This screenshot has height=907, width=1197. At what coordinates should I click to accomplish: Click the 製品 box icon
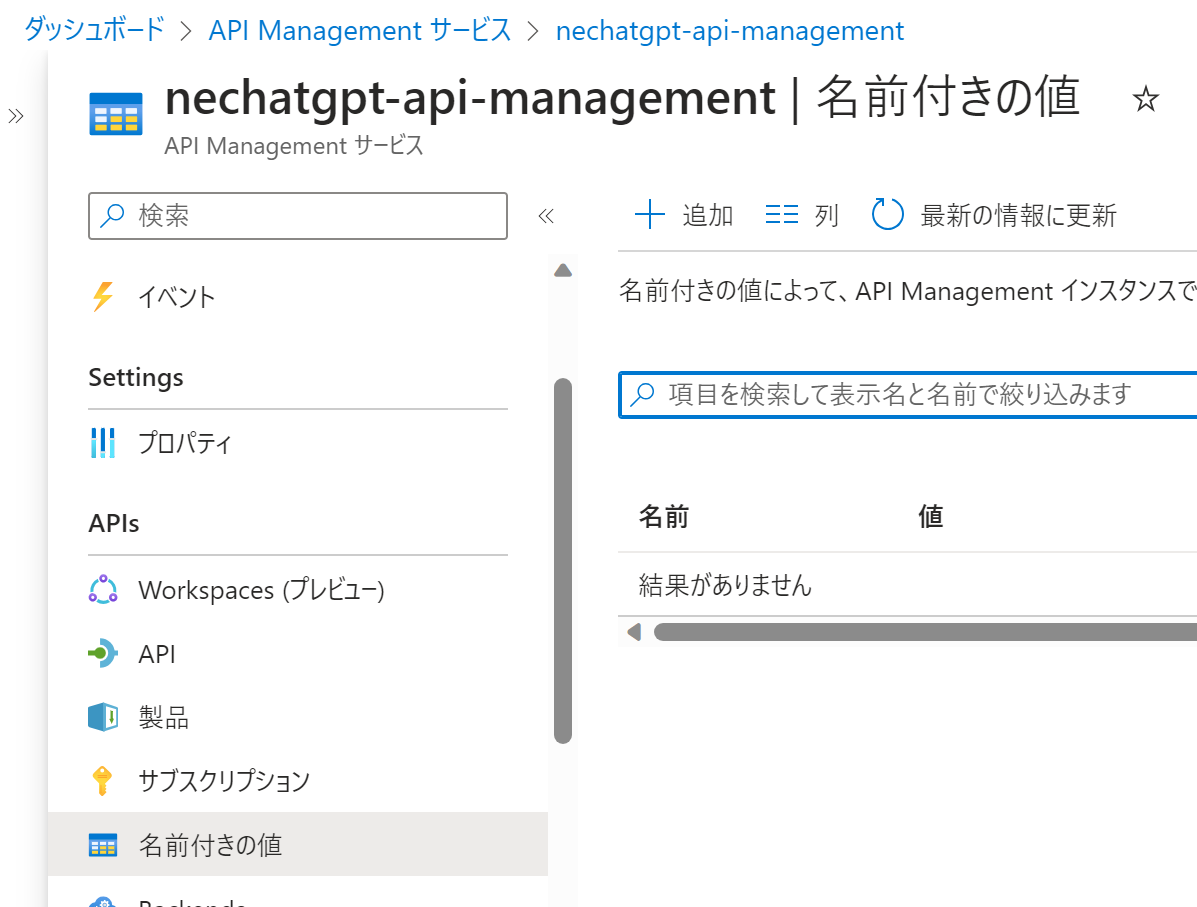click(102, 717)
